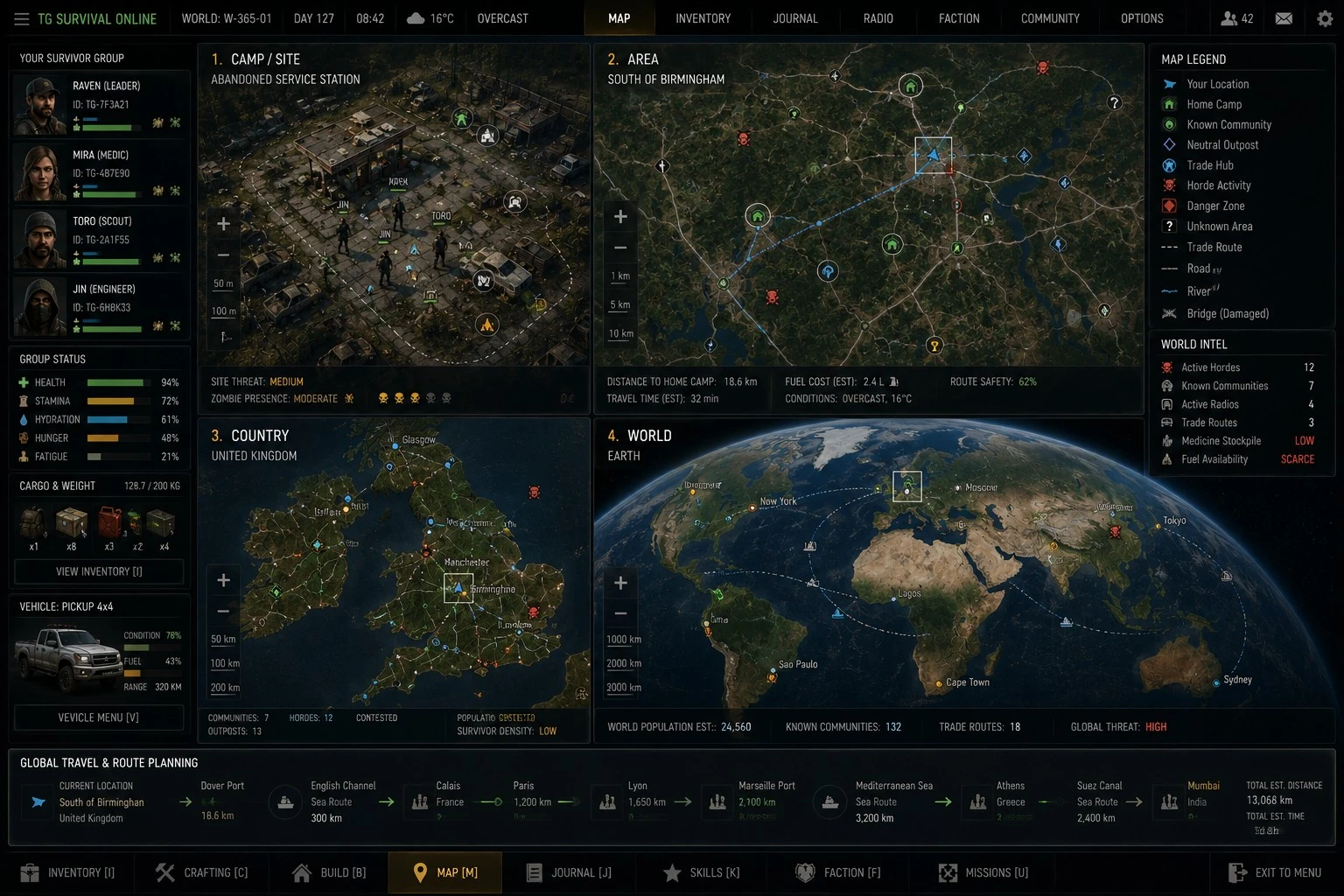Open the FACTION top tab

[959, 18]
